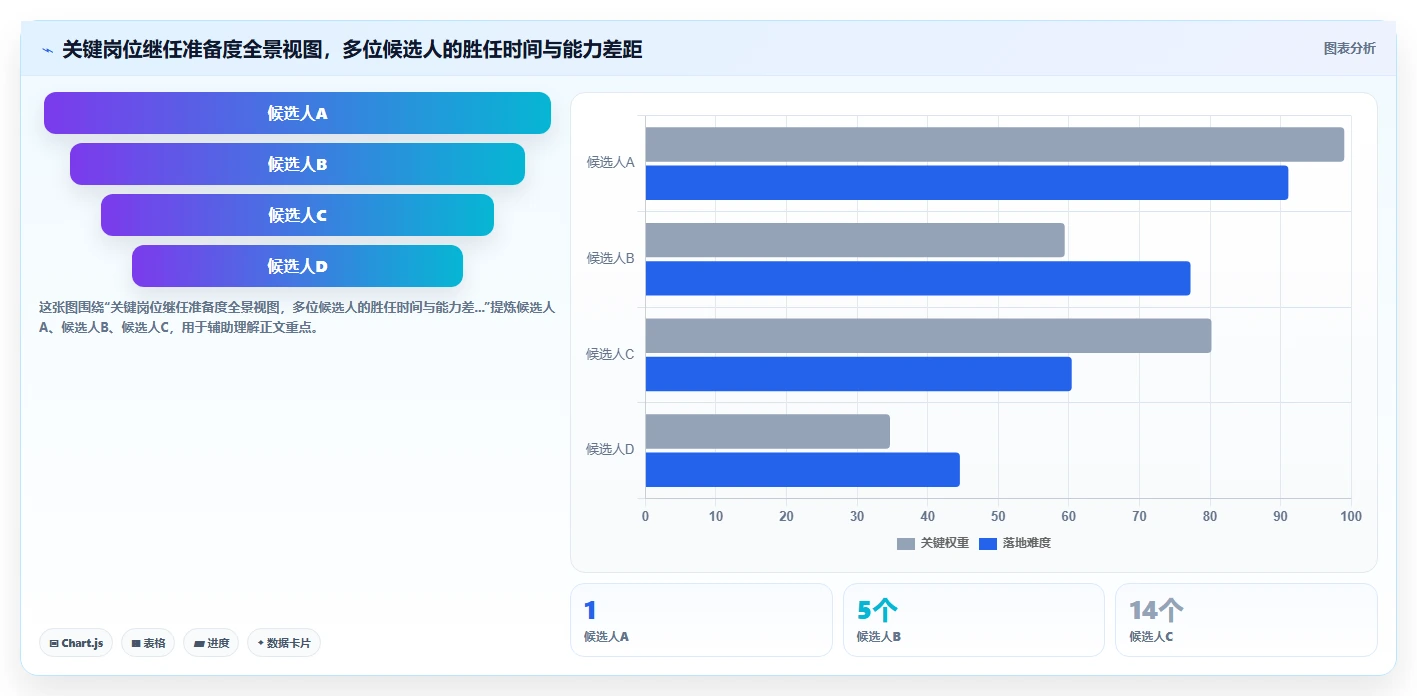This screenshot has width=1417, height=696.
Task: Click the 候选人D axis label in chart
Action: [610, 449]
